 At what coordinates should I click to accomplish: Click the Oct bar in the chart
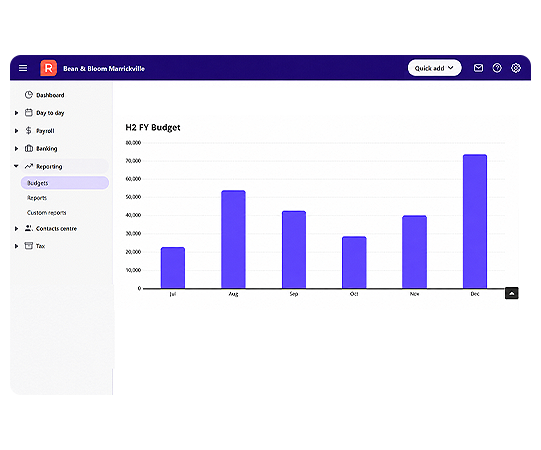pyautogui.click(x=354, y=263)
